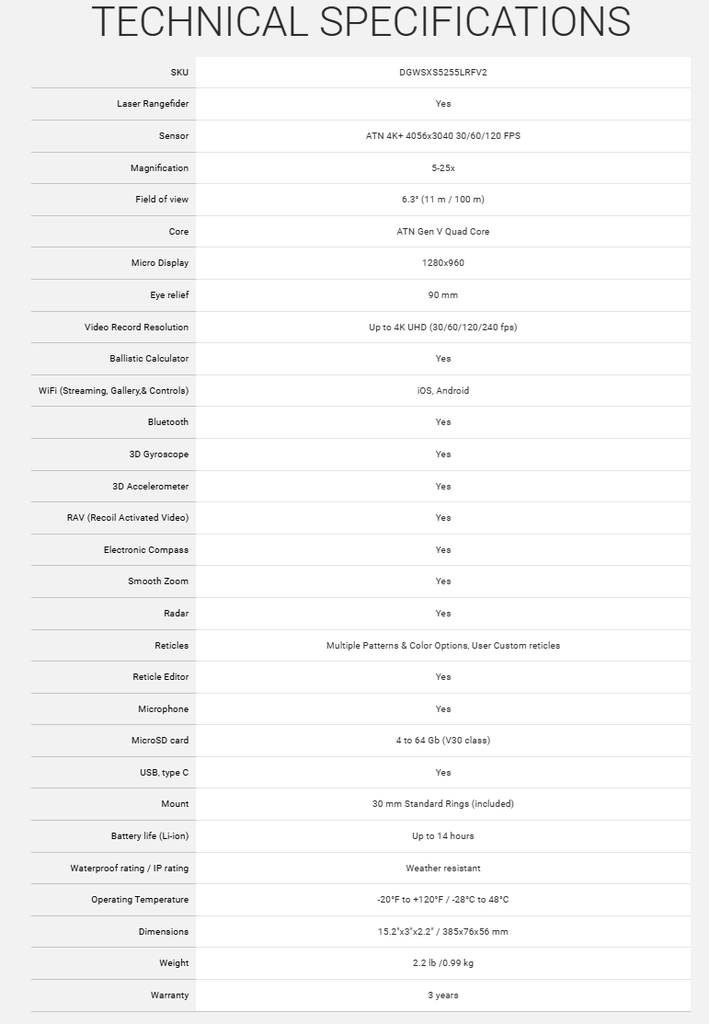709x1024 pixels.
Task: Click the Warranty value 3 years
Action: click(443, 995)
